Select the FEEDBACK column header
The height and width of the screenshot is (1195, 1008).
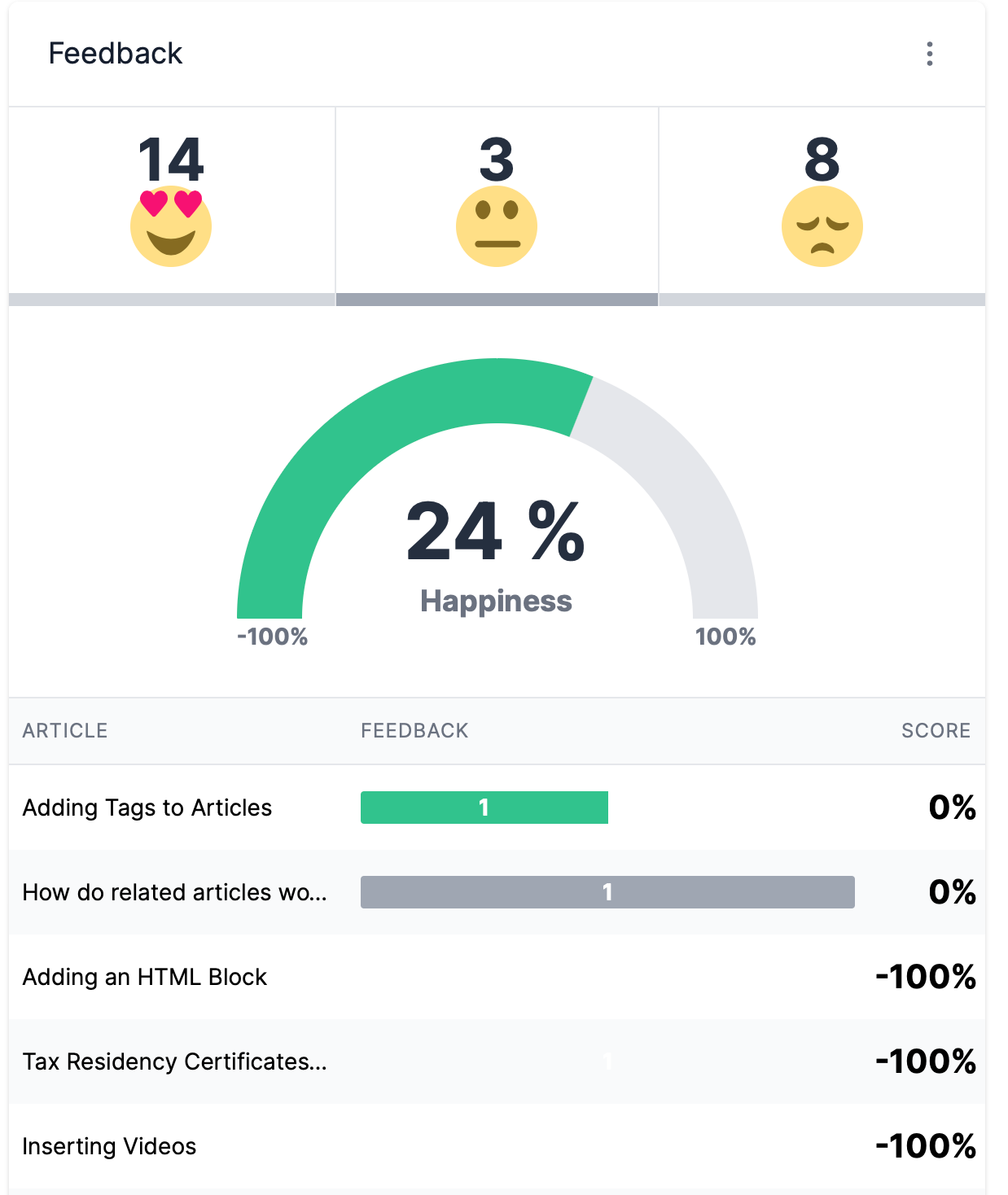[x=414, y=730]
